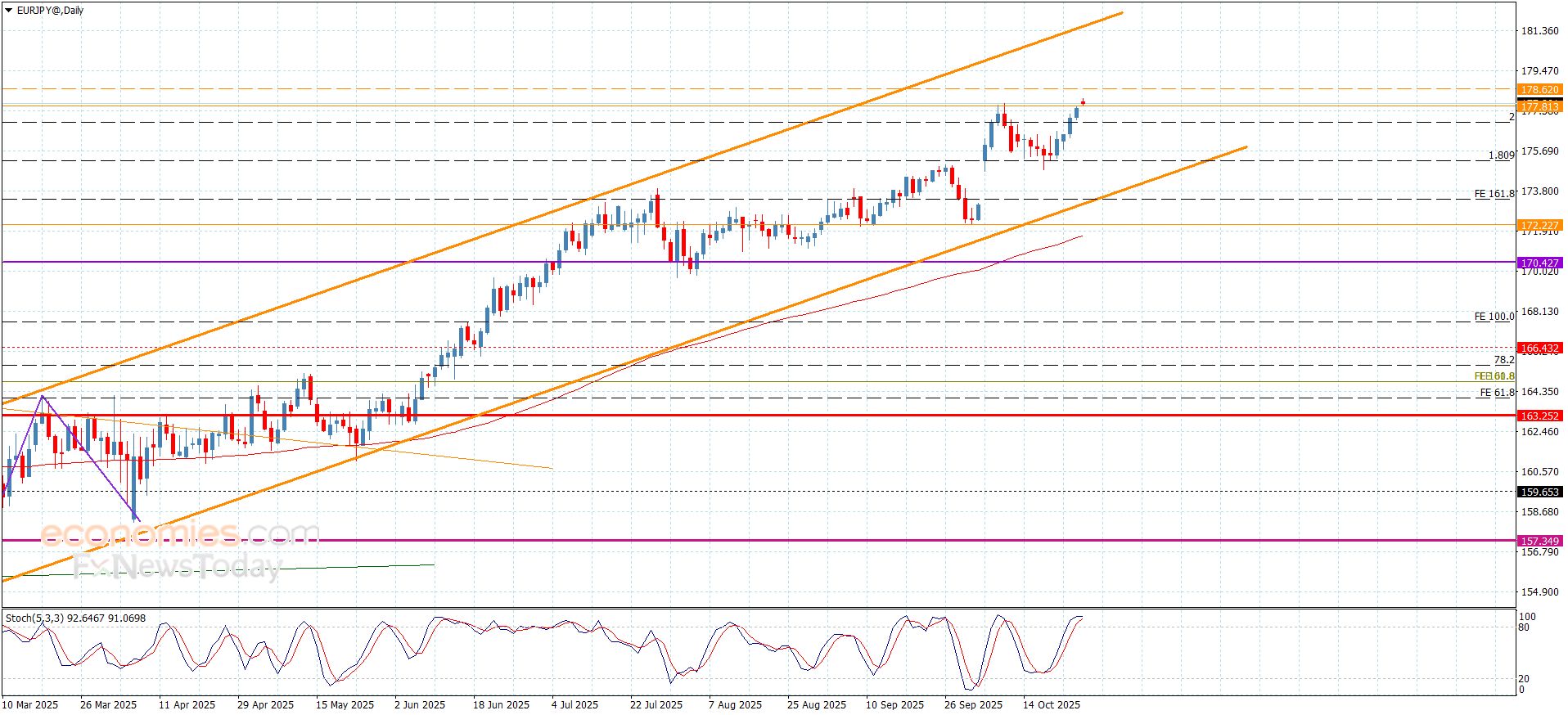Click the stochastic 80 level label
Screen dimensions: 1568x715
(x=1523, y=627)
